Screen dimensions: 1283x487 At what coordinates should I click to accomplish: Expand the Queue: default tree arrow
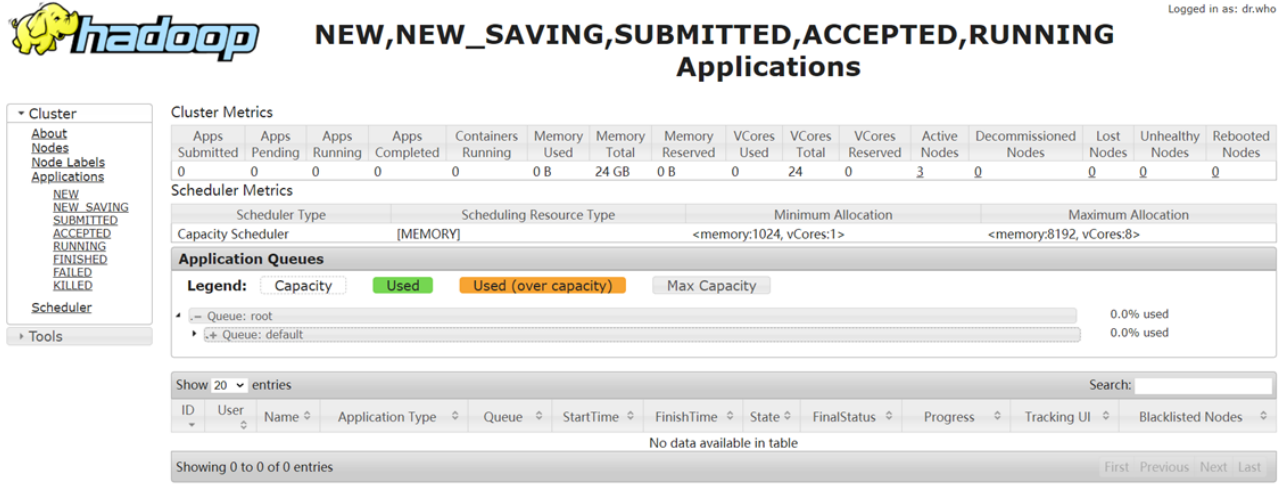[x=194, y=334]
